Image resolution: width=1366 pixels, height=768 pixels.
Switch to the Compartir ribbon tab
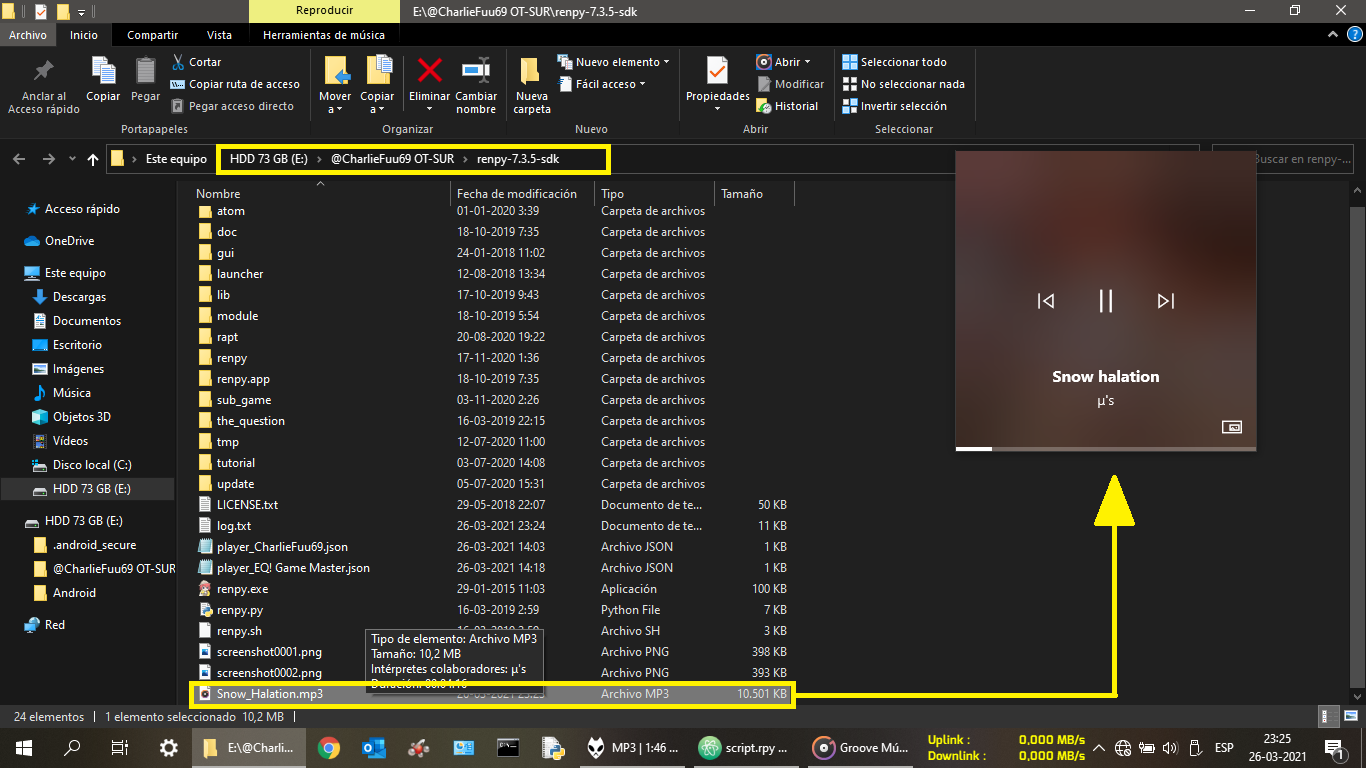tap(152, 35)
